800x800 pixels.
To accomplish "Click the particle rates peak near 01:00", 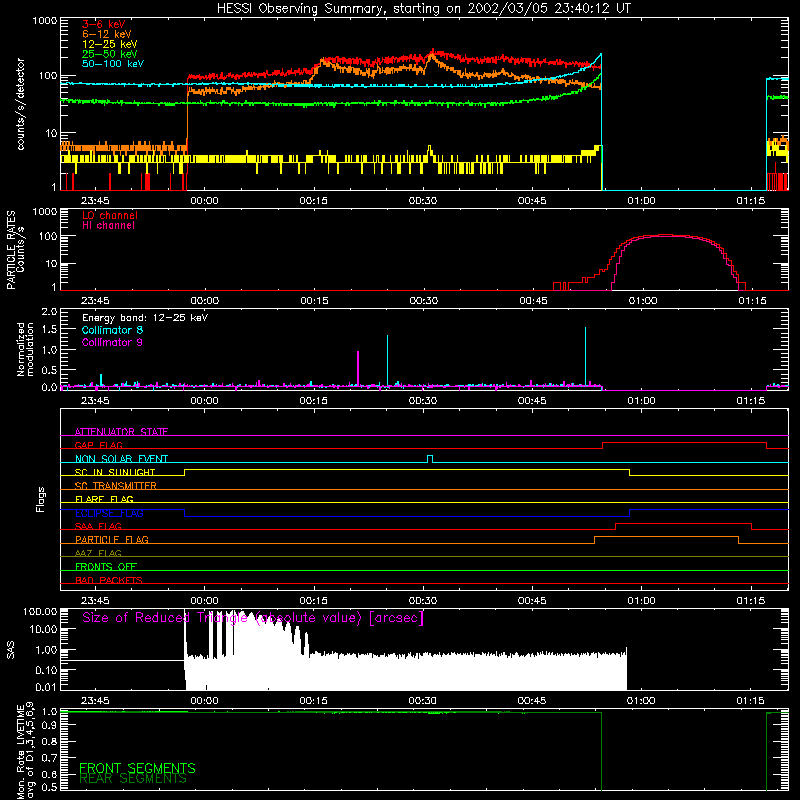I will [x=663, y=235].
